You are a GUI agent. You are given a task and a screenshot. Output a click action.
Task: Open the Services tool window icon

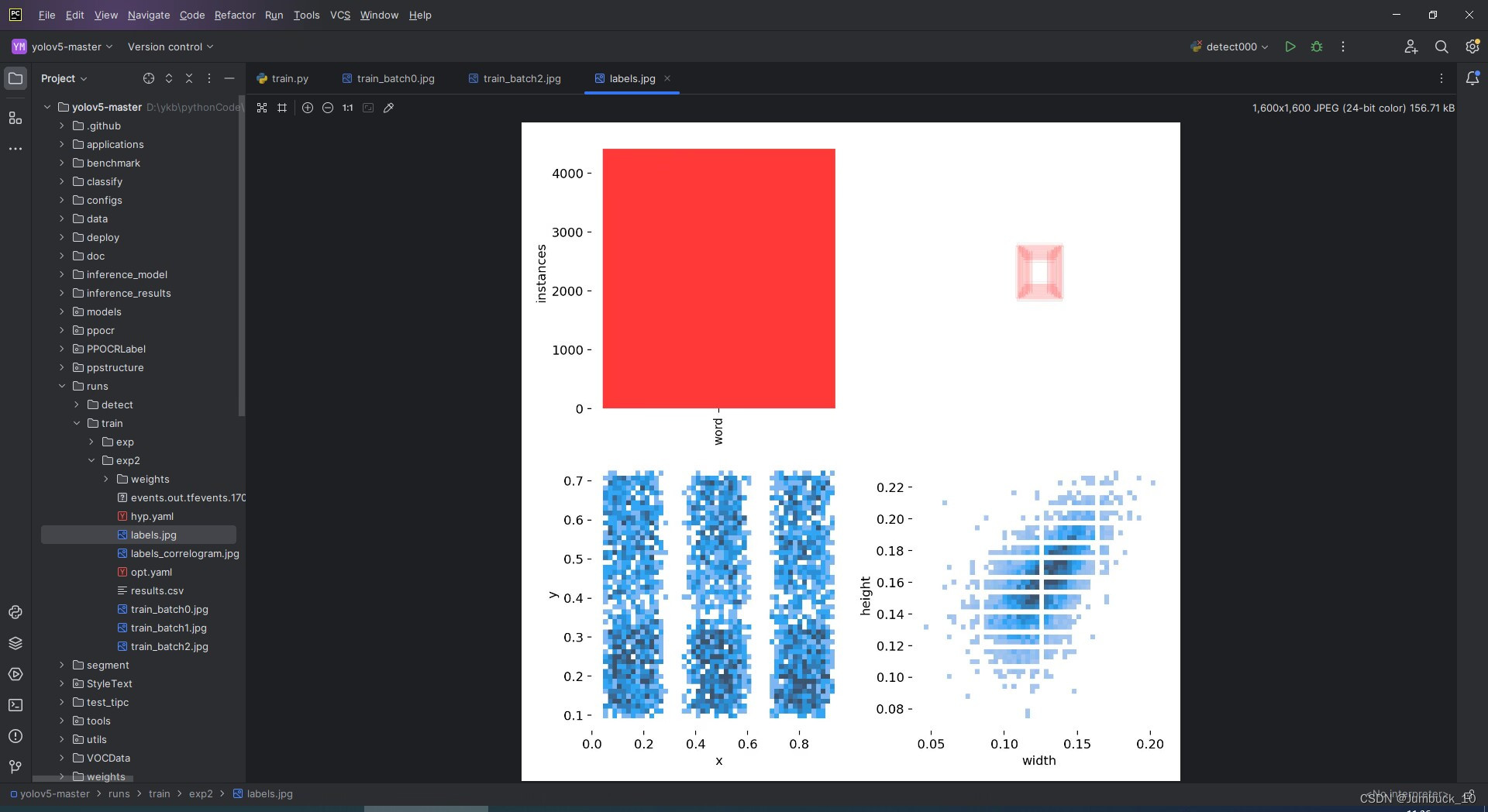click(15, 674)
